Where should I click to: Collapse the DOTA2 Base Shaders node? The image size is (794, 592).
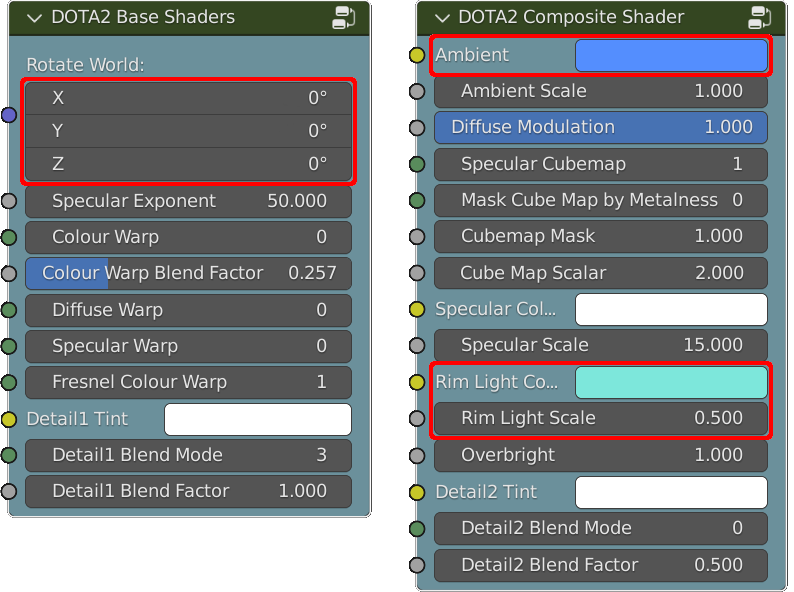[x=34, y=18]
